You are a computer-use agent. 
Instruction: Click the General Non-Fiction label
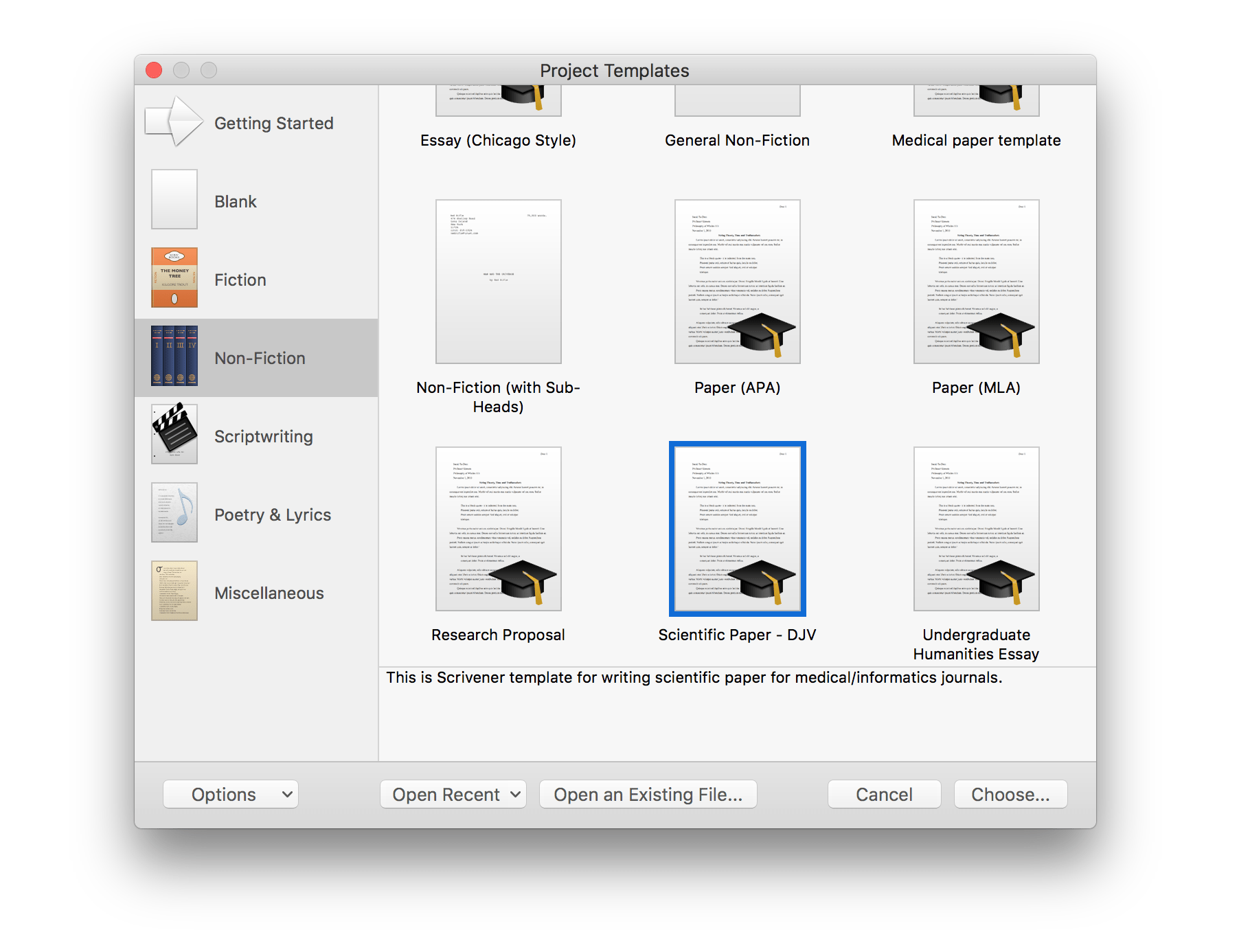click(x=738, y=141)
